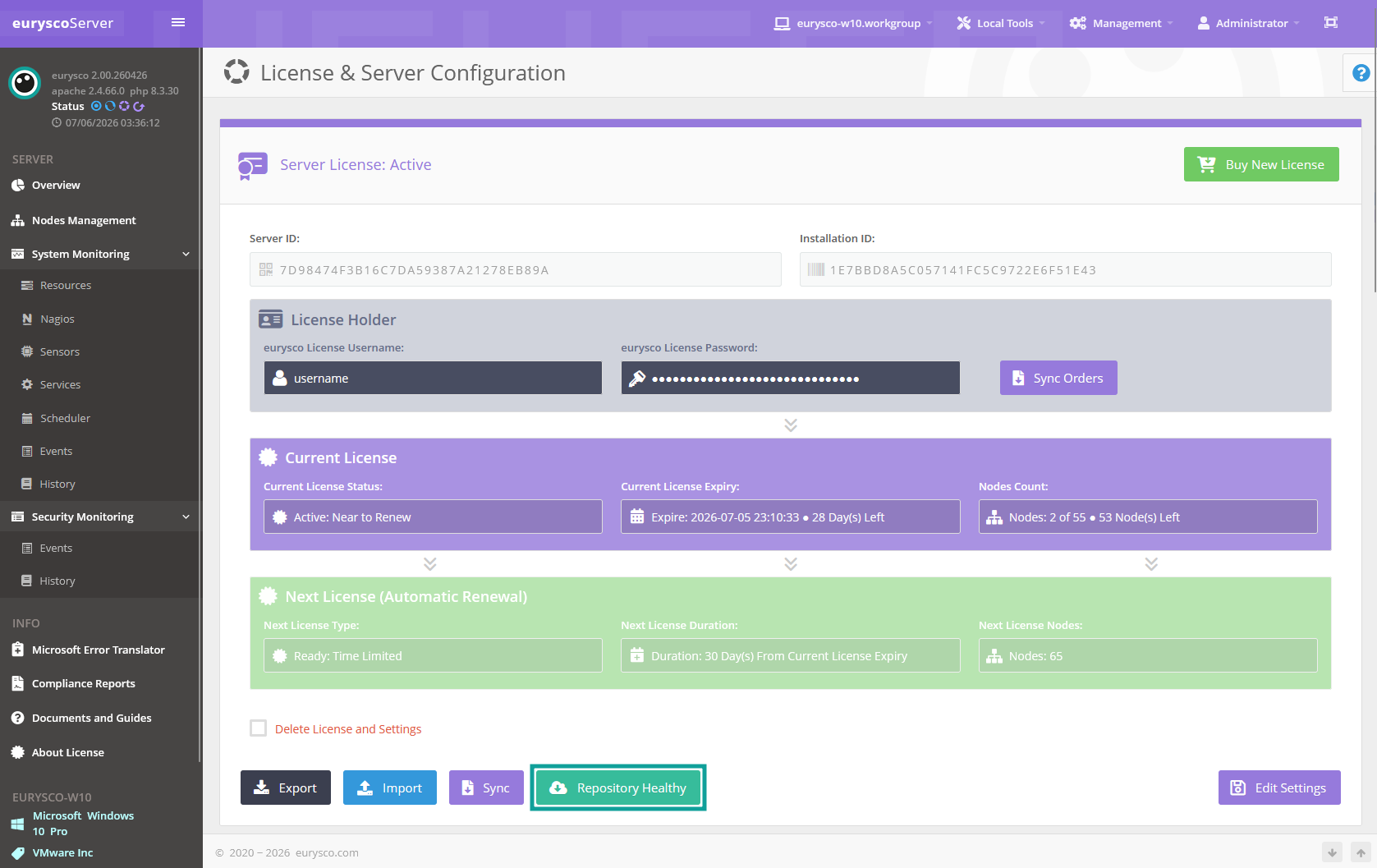Open the eurysco-w10.workgroup dropdown
The width and height of the screenshot is (1377, 868).
pos(852,23)
